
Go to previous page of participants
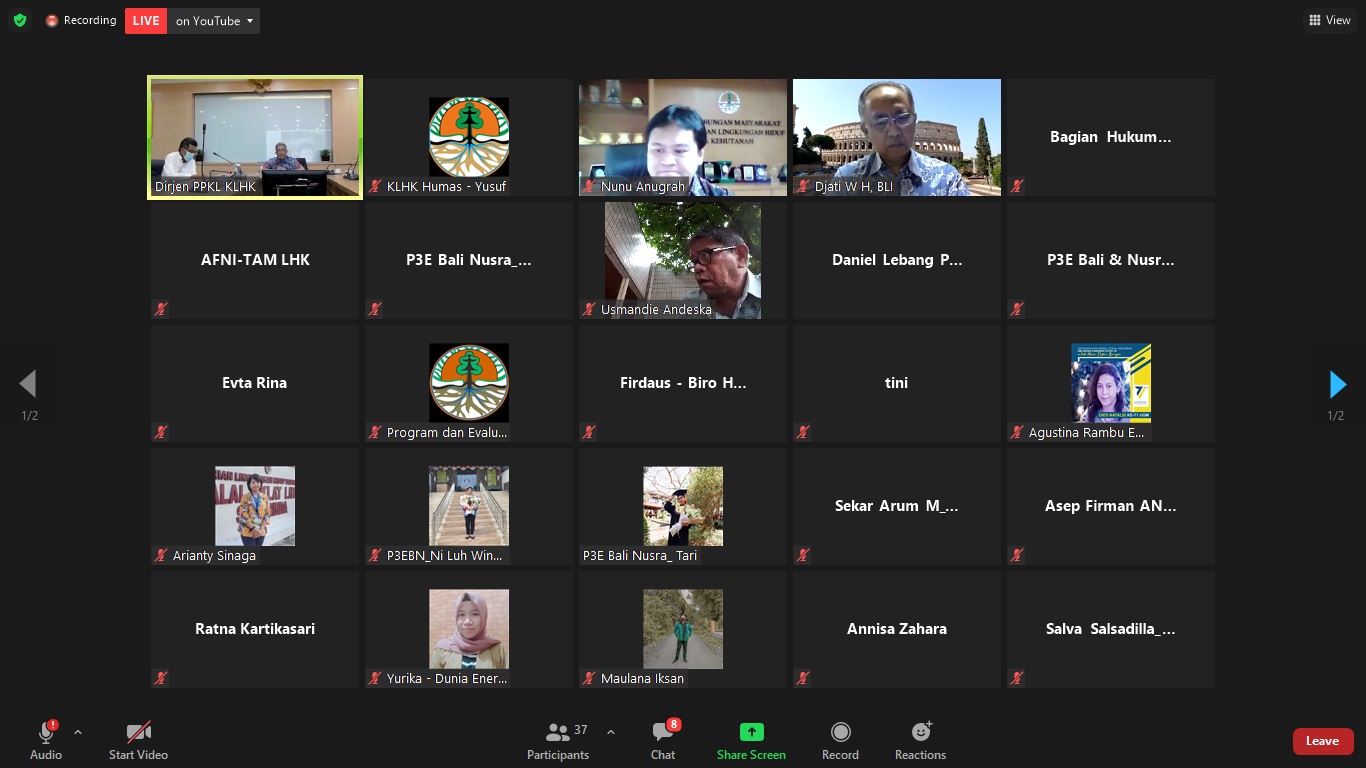(28, 384)
